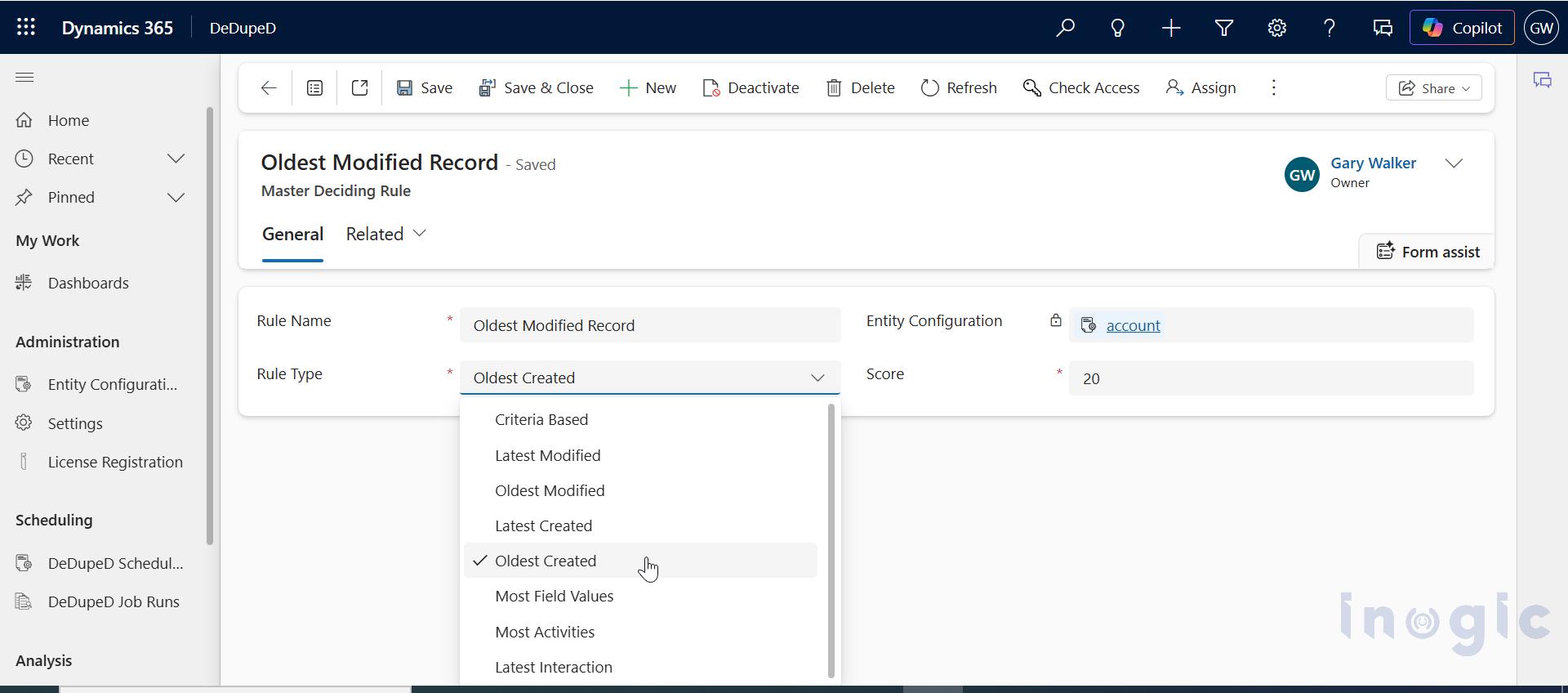Click the dropdown list scrollbar
The height and width of the screenshot is (693, 1568).
(x=831, y=541)
